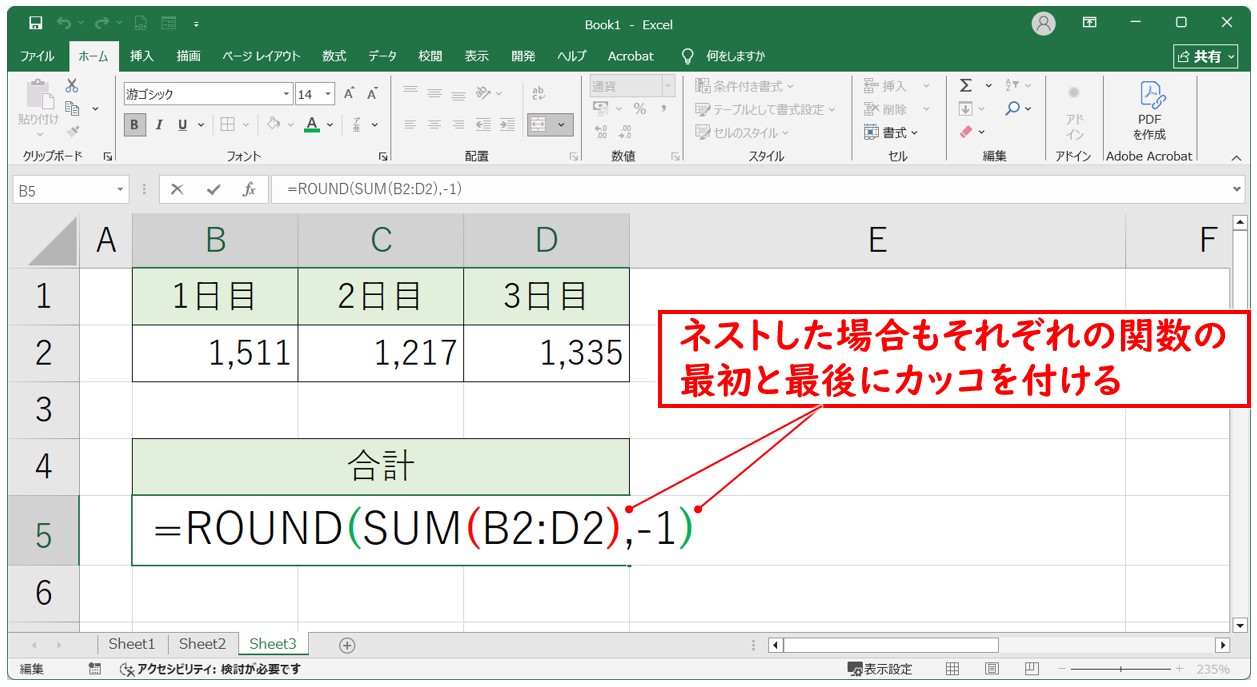Click the AutoSum sigma icon
The height and width of the screenshot is (687, 1257).
tap(966, 86)
